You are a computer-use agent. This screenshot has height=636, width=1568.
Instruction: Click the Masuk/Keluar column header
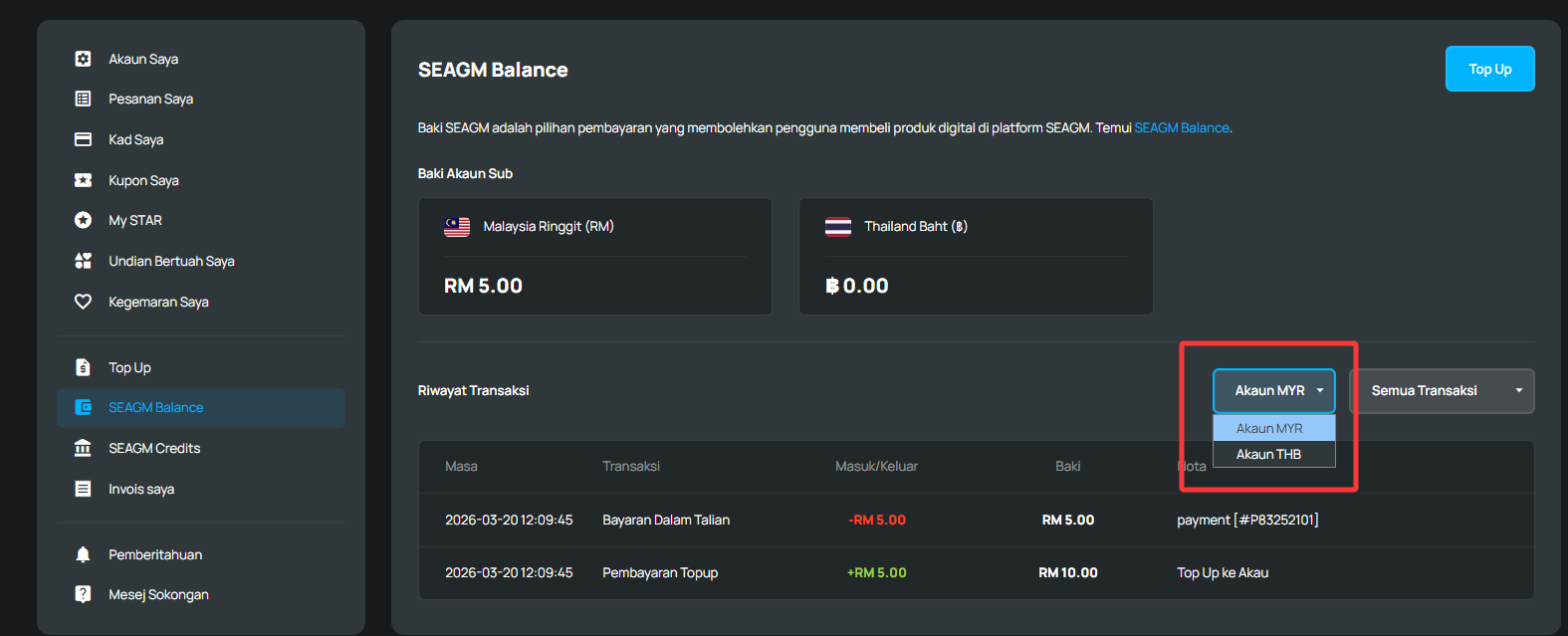point(876,466)
